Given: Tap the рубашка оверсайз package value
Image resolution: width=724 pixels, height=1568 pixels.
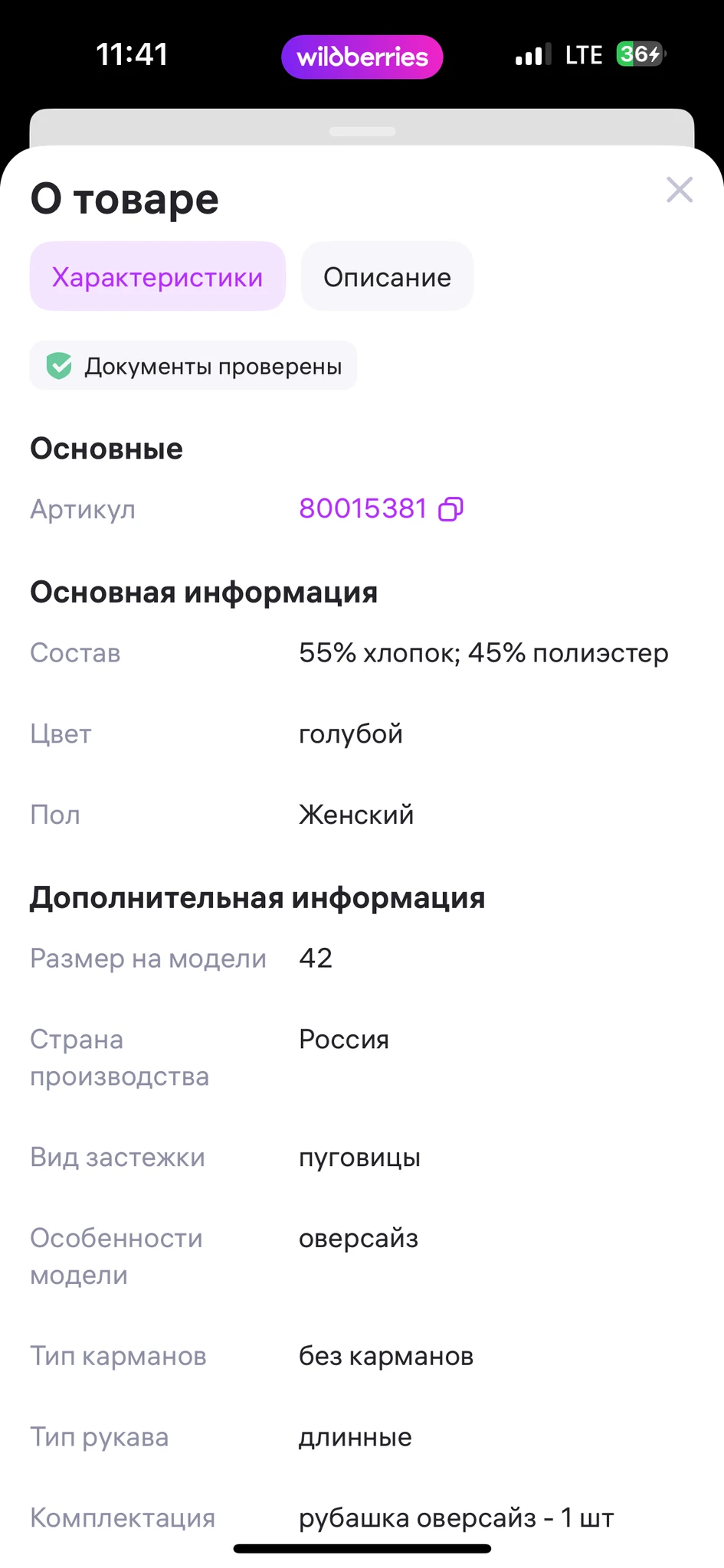Looking at the screenshot, I should point(457,1517).
